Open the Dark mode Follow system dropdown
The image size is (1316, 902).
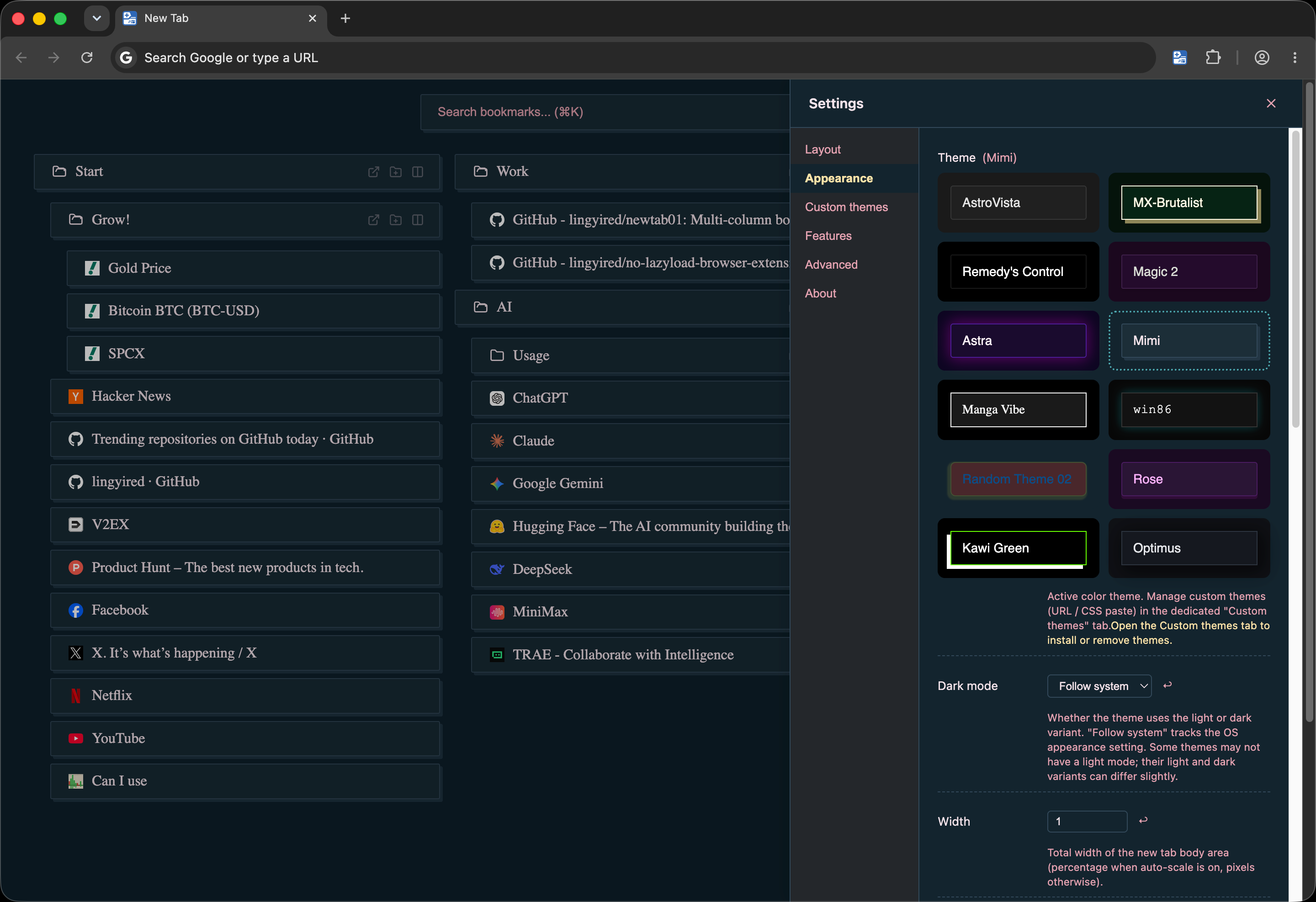1099,686
